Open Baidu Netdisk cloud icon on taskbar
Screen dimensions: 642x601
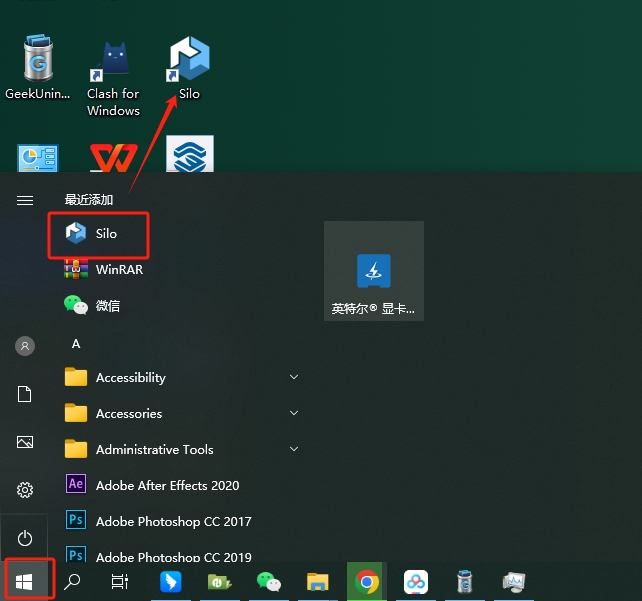pyautogui.click(x=416, y=582)
